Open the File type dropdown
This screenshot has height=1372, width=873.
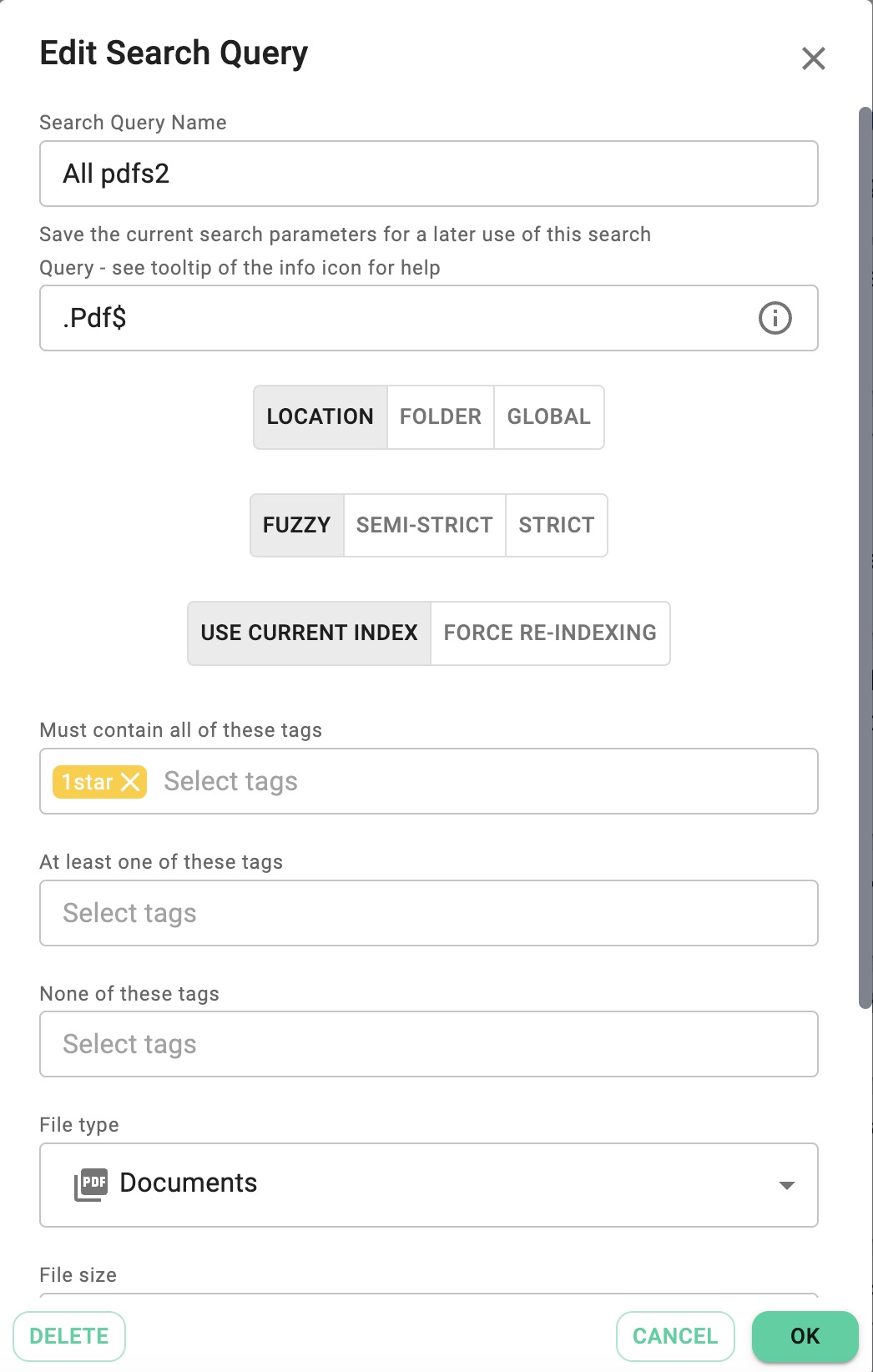pos(785,1184)
